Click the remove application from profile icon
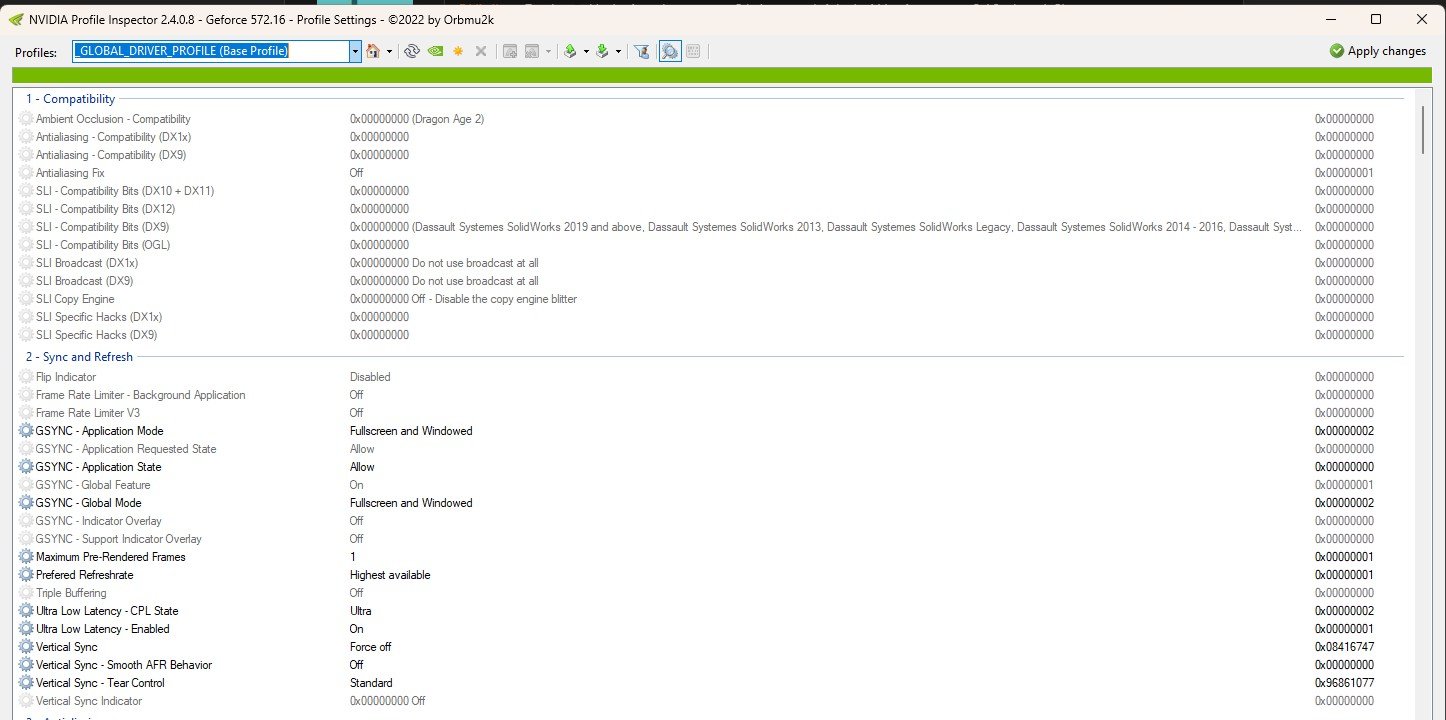This screenshot has height=720, width=1446. (x=532, y=51)
